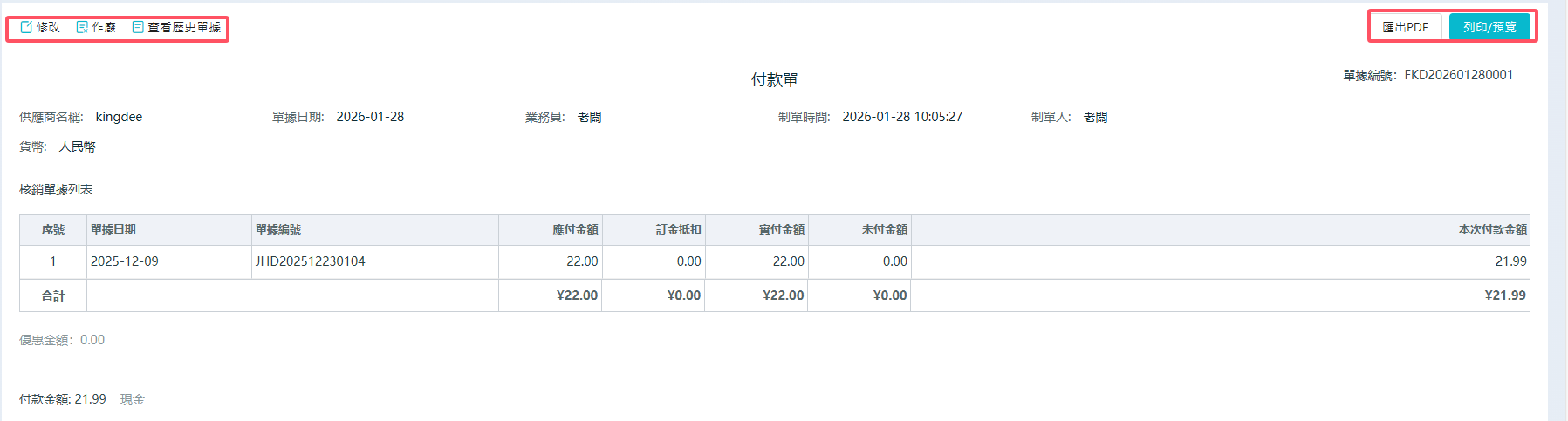Click the 單據編號 table column header

coord(278,230)
